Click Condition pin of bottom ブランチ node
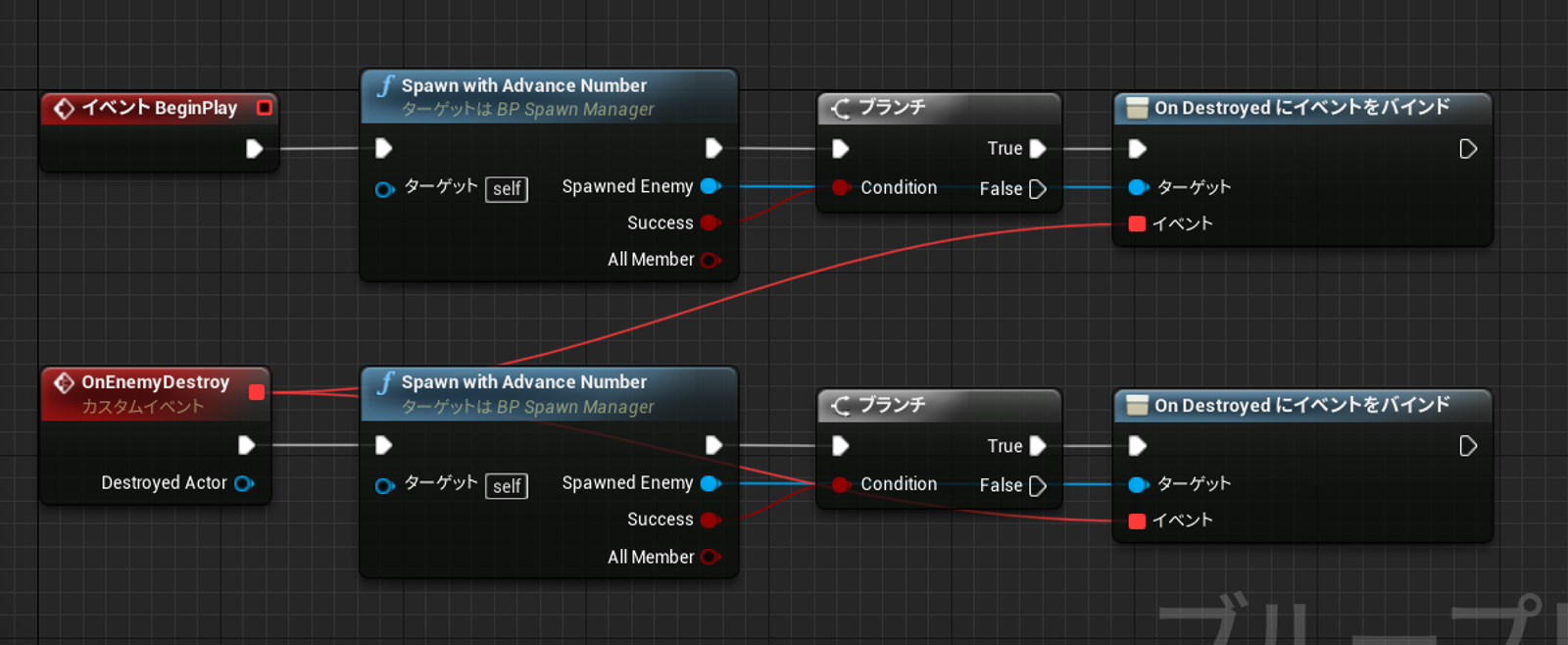The height and width of the screenshot is (645, 1568). pos(841,484)
